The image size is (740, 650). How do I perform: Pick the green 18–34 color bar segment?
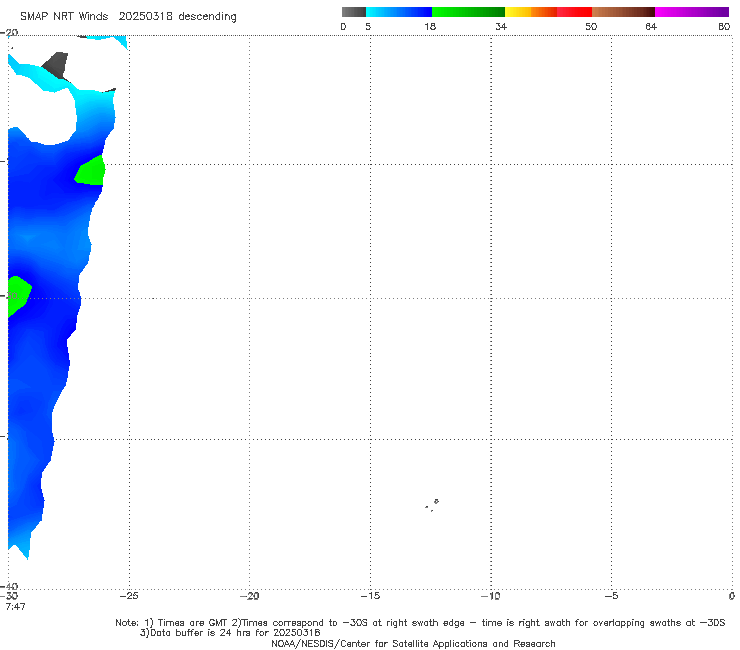(x=468, y=12)
